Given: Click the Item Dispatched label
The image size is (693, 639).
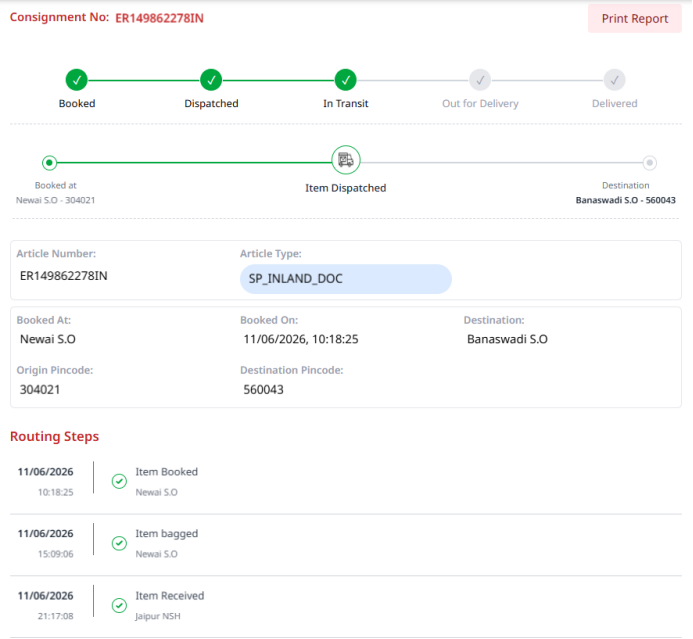Looking at the screenshot, I should [346, 188].
